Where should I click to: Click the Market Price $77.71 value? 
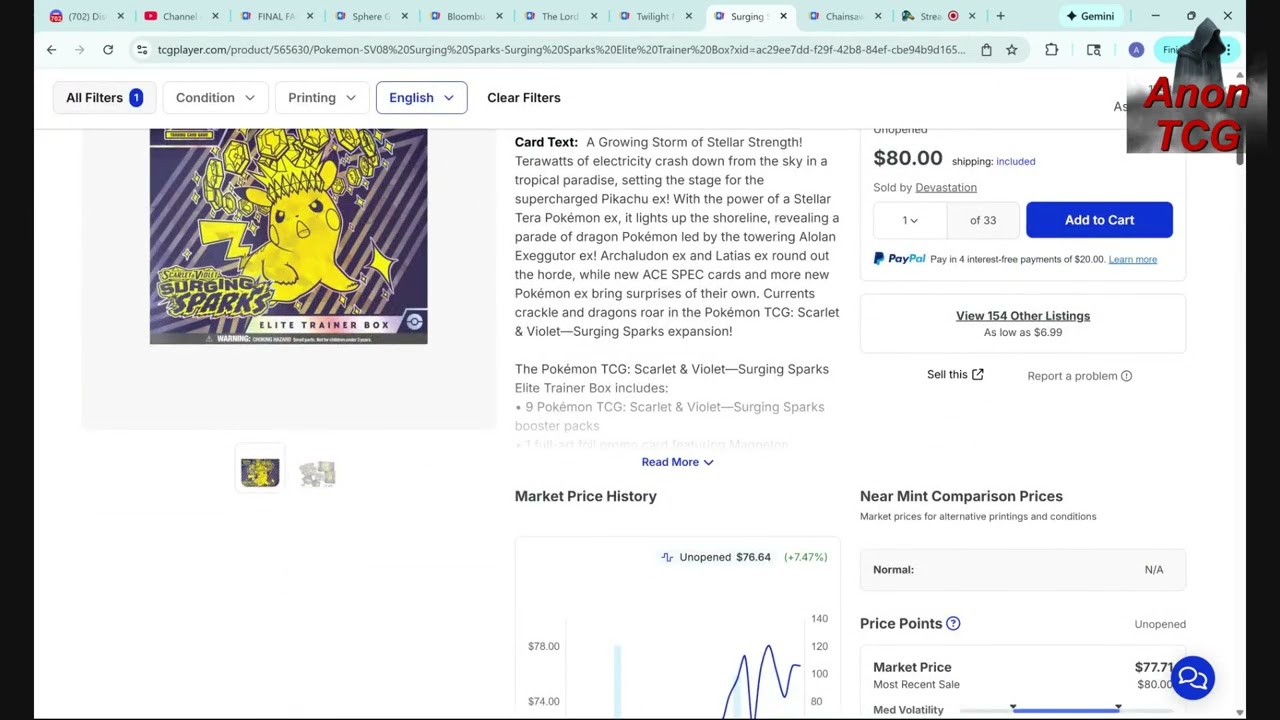point(1154,667)
